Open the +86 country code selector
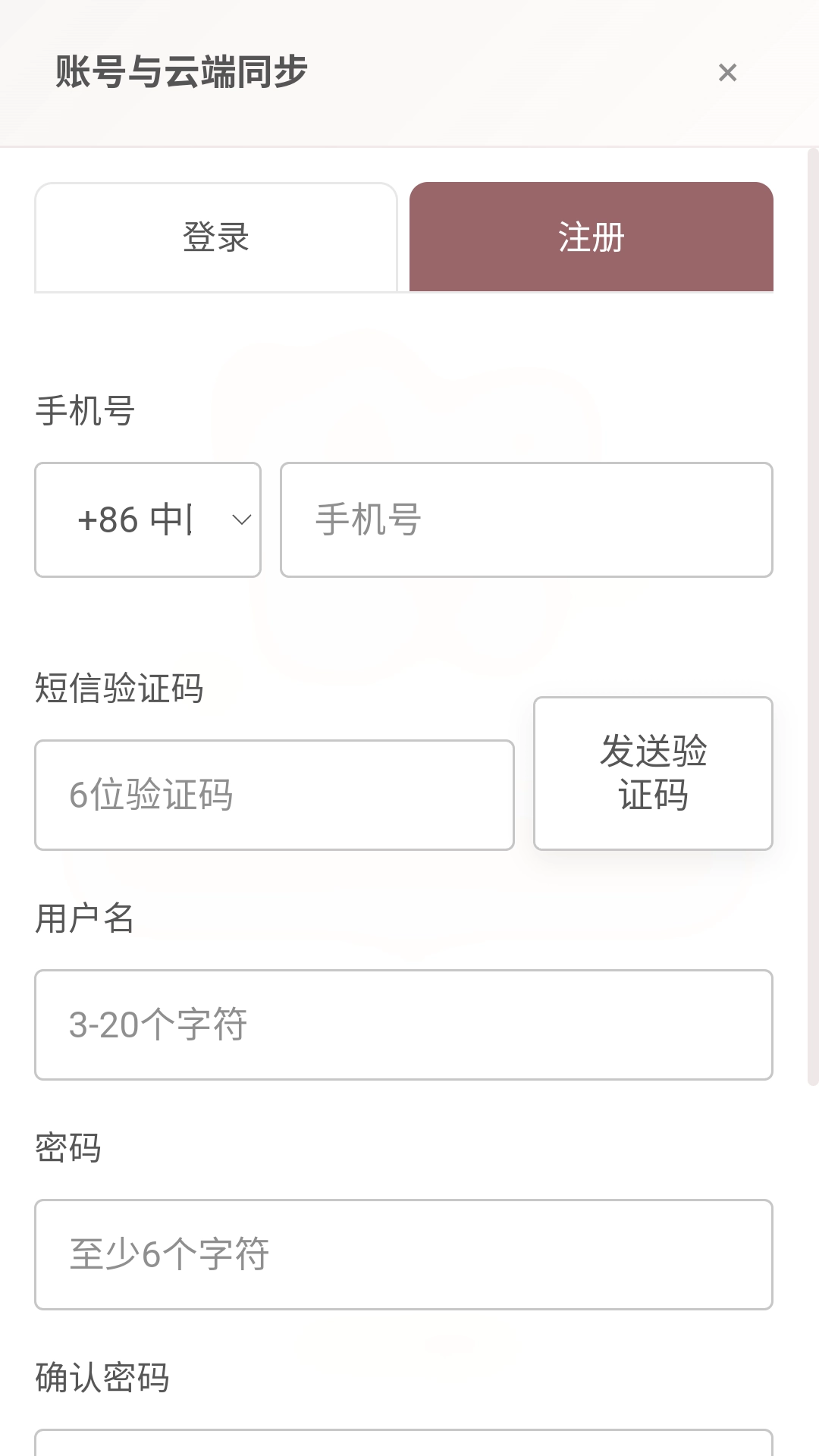This screenshot has width=819, height=1456. pos(136,520)
